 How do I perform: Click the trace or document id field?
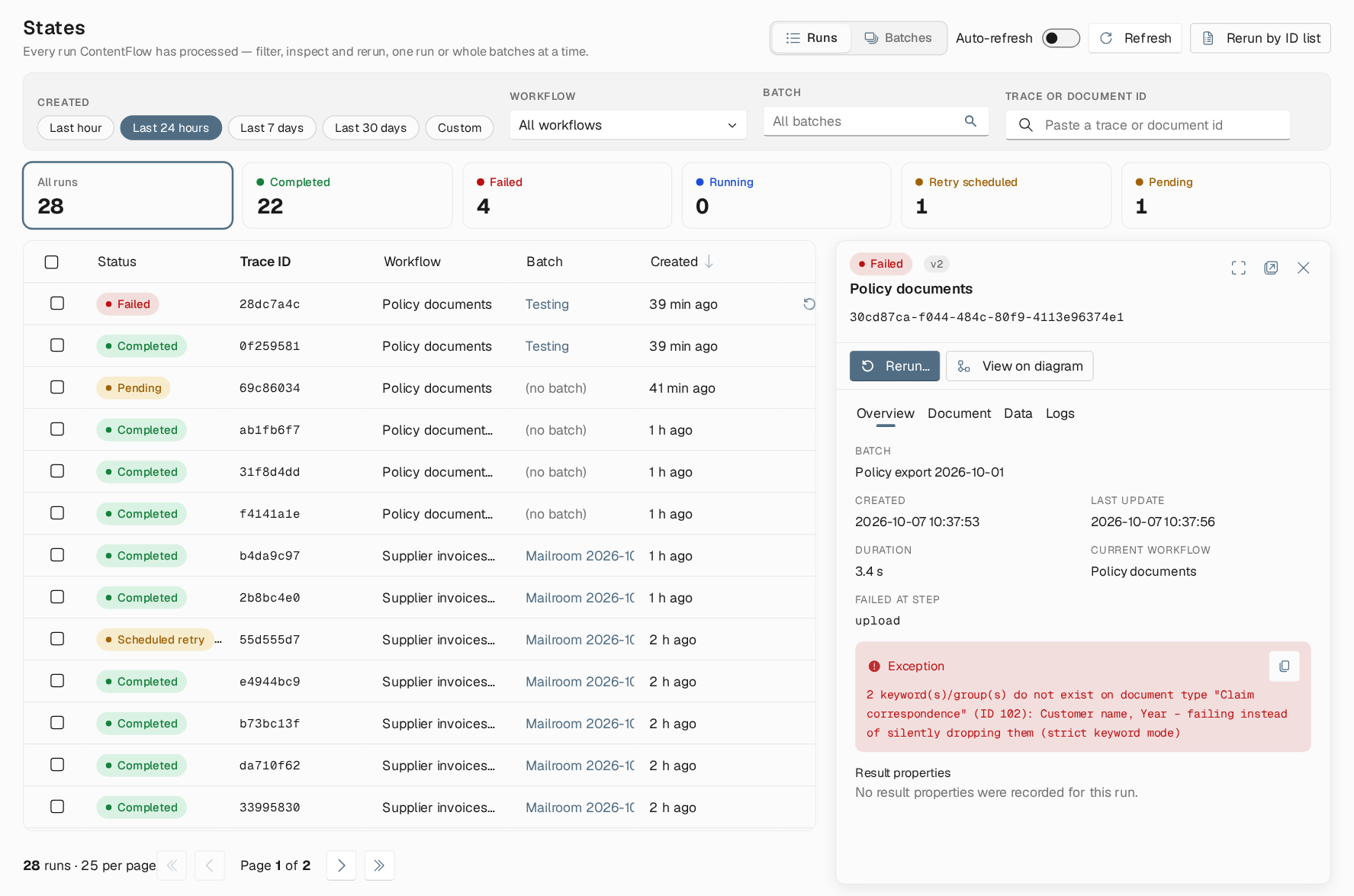pos(1147,125)
